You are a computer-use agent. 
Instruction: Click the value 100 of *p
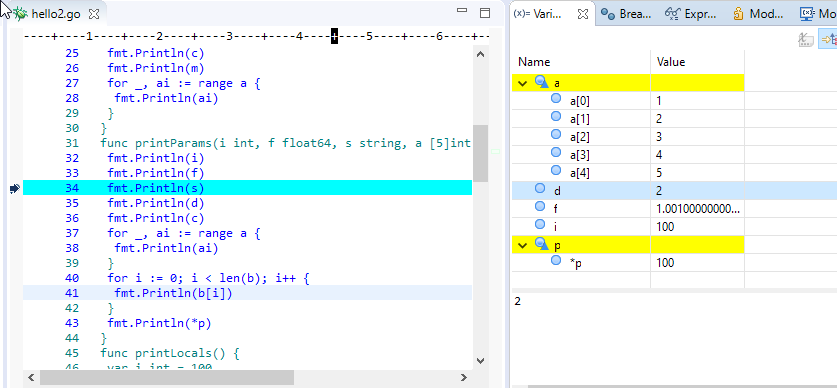click(x=665, y=263)
